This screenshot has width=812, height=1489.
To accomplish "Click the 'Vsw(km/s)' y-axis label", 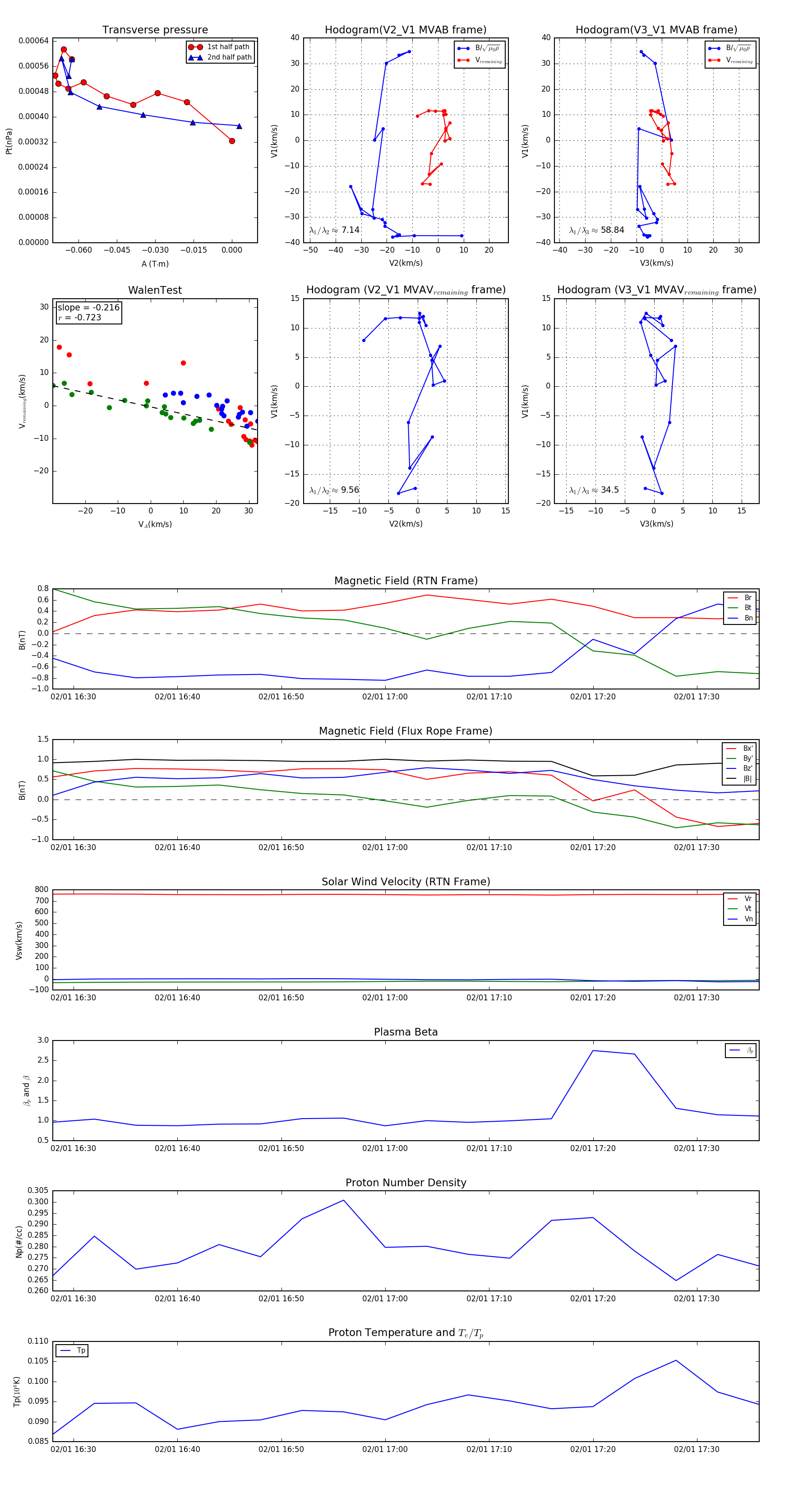I will (18, 940).
